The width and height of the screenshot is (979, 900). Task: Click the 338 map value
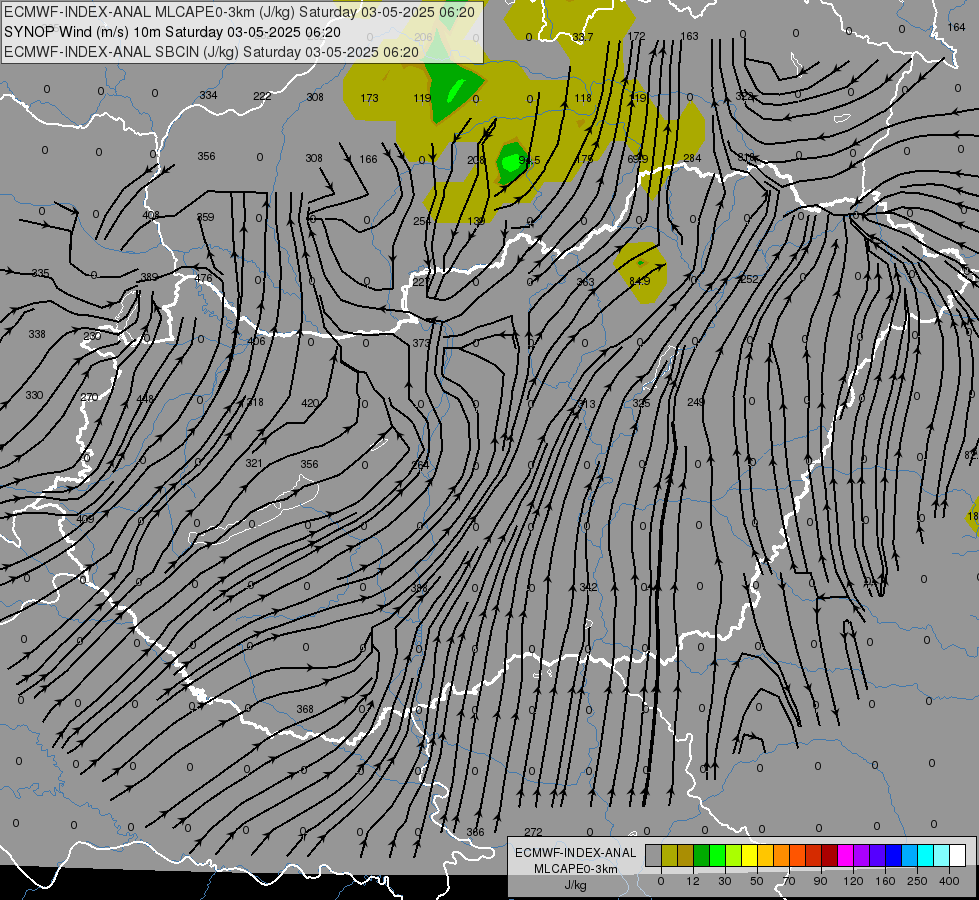[x=37, y=334]
